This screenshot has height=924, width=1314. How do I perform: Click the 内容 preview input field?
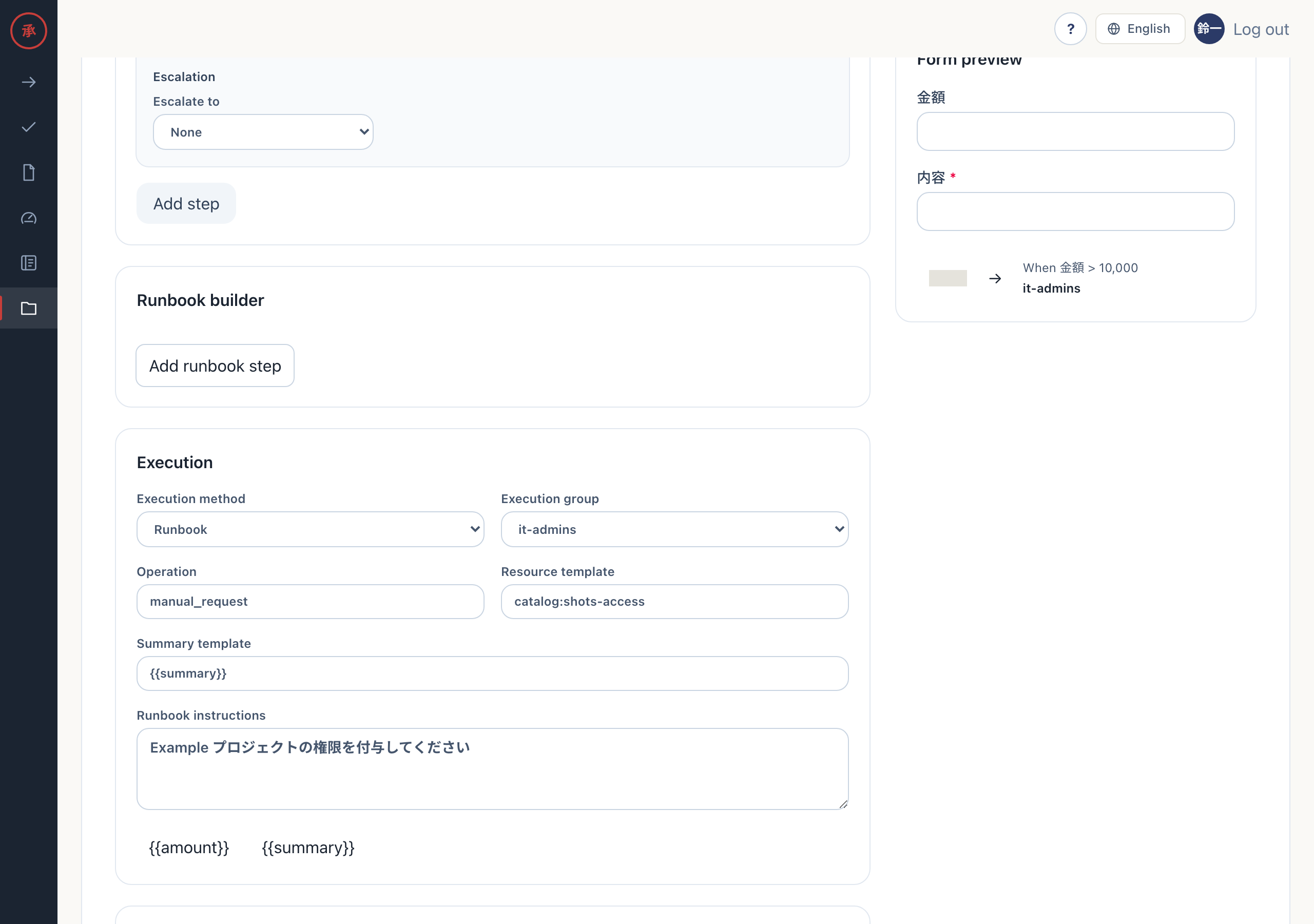coord(1075,211)
